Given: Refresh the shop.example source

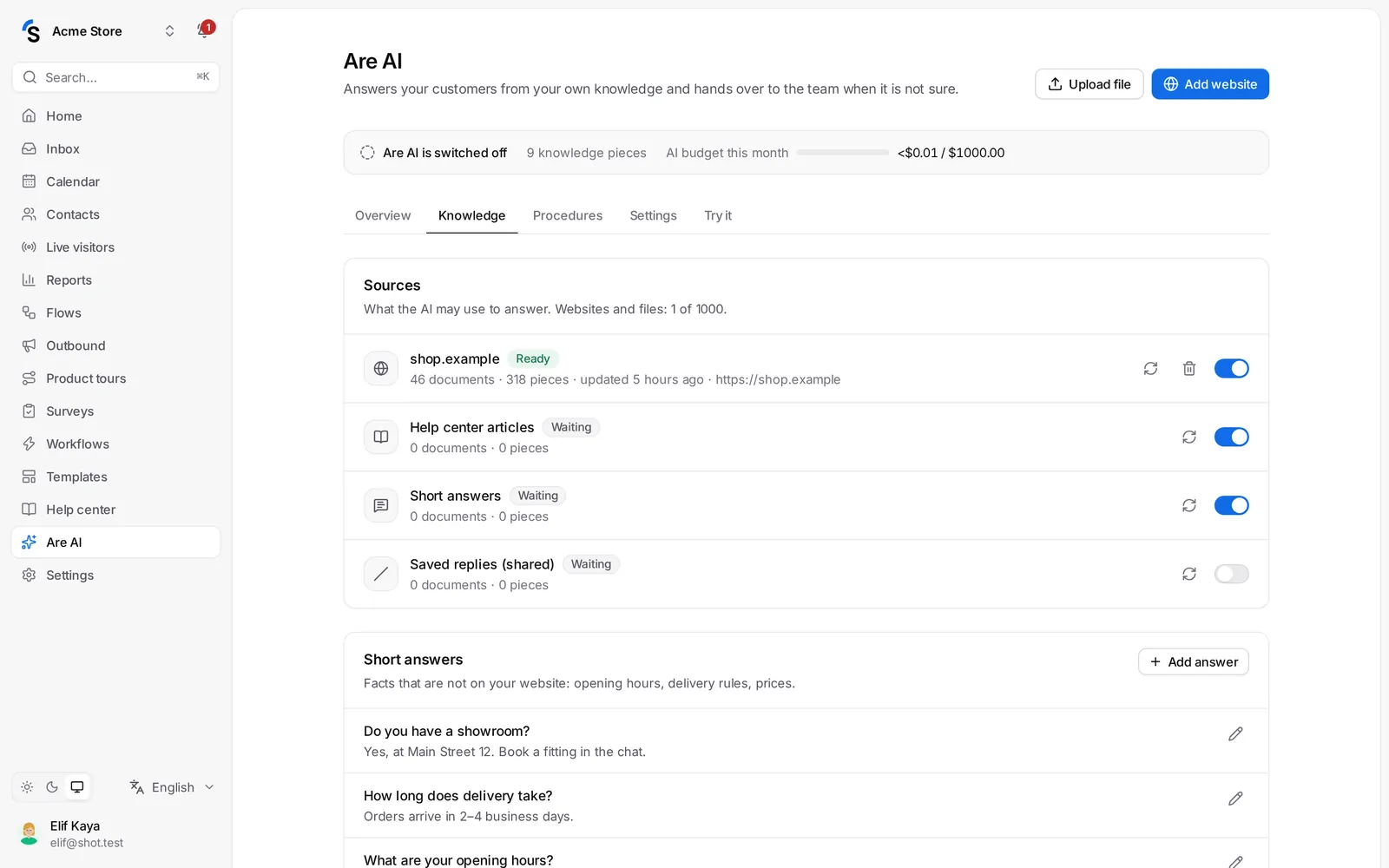Looking at the screenshot, I should [1150, 368].
